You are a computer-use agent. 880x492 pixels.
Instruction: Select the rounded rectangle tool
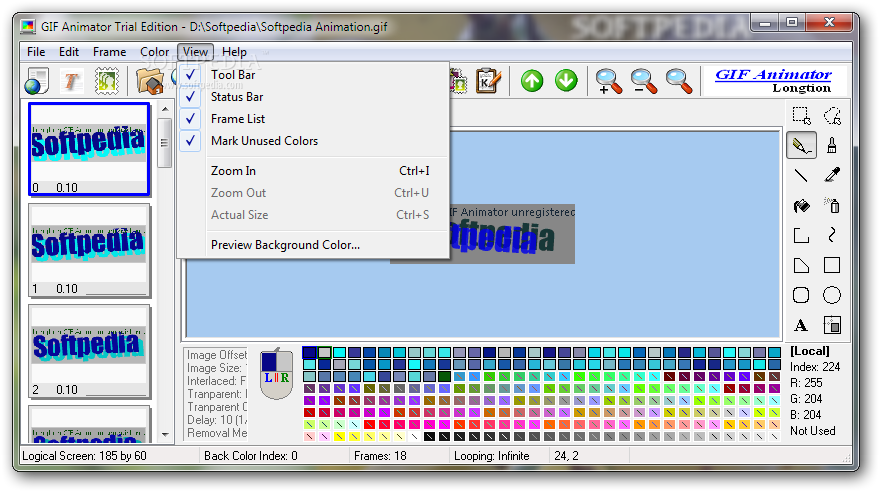point(801,295)
